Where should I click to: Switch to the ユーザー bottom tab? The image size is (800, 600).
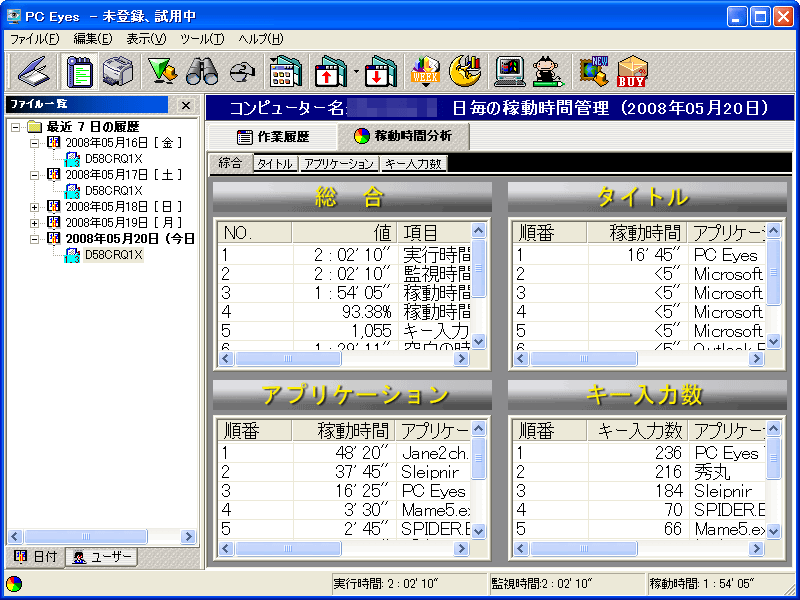[102, 557]
